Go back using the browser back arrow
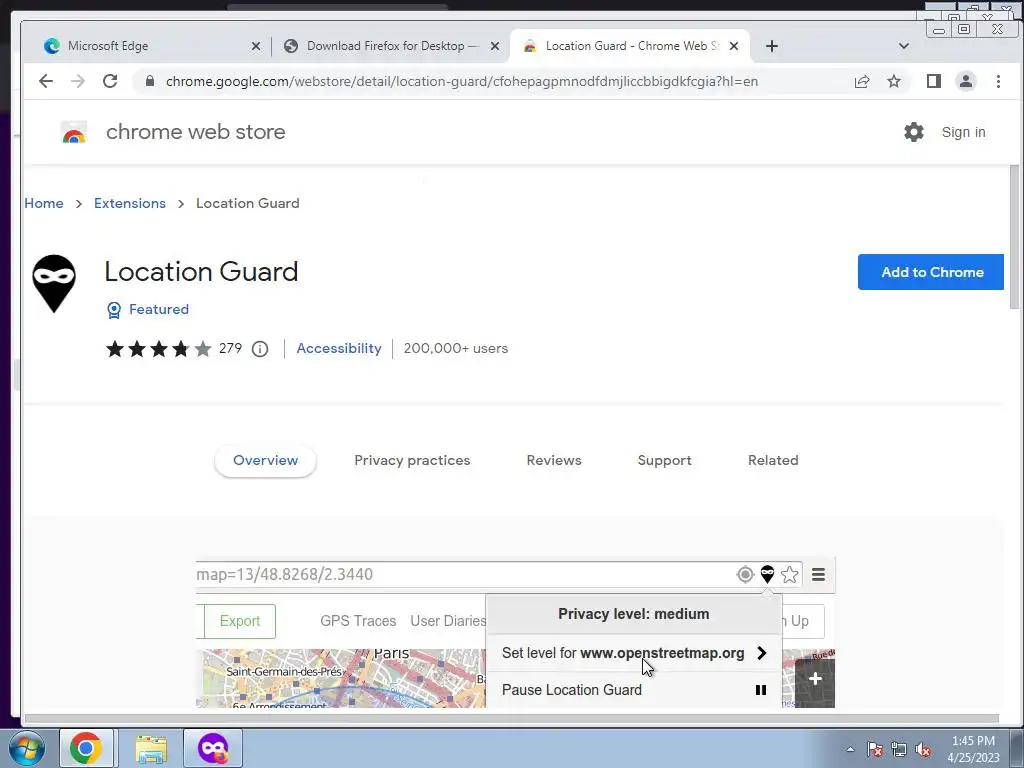 (46, 81)
